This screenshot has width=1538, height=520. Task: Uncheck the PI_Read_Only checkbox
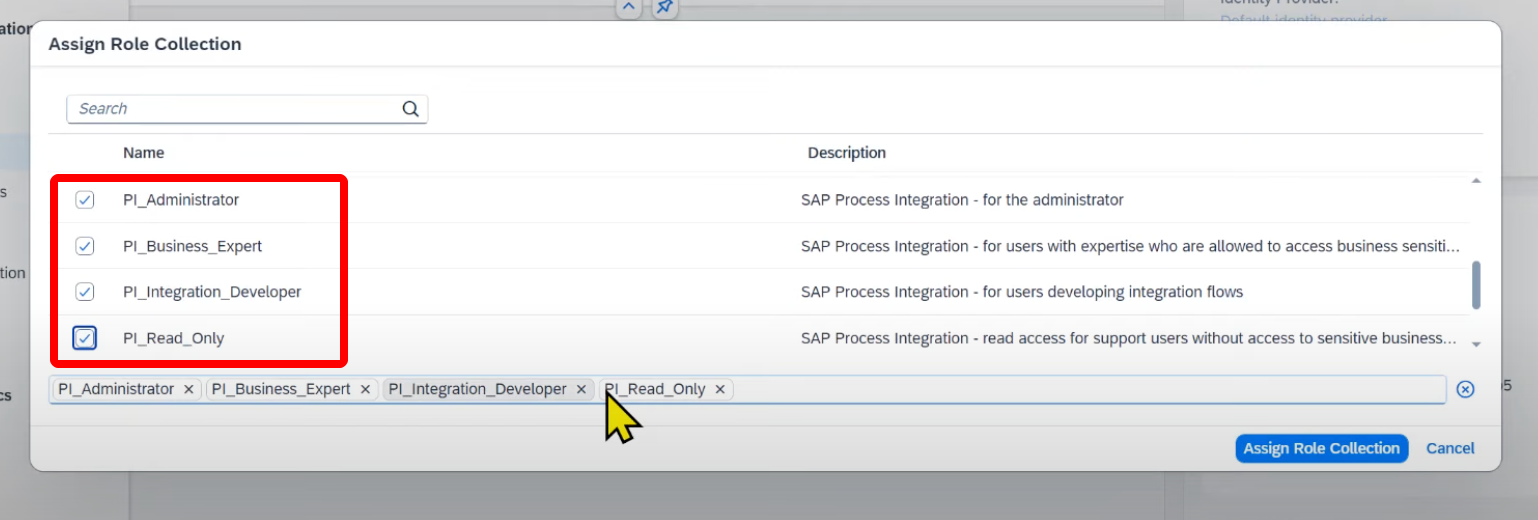(x=85, y=338)
